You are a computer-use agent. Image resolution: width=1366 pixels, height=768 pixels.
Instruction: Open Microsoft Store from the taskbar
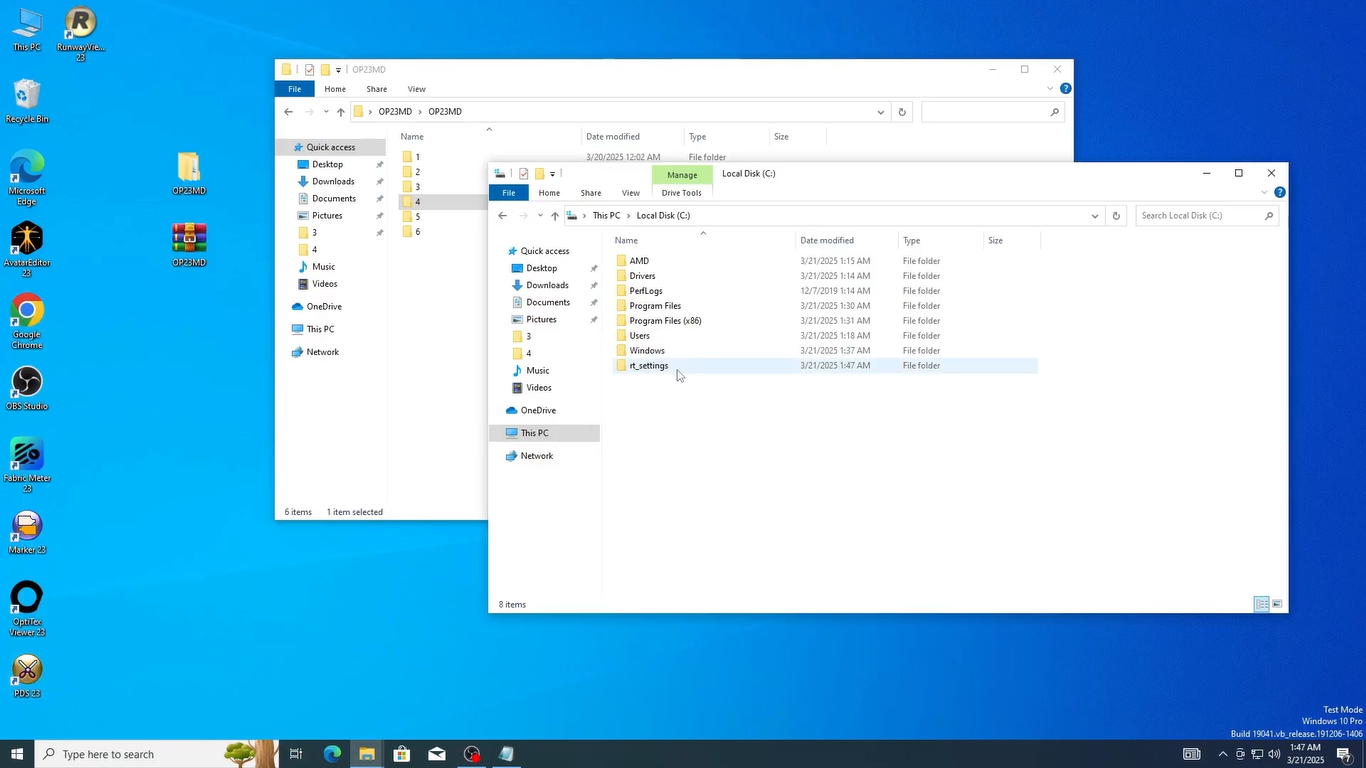coord(401,754)
